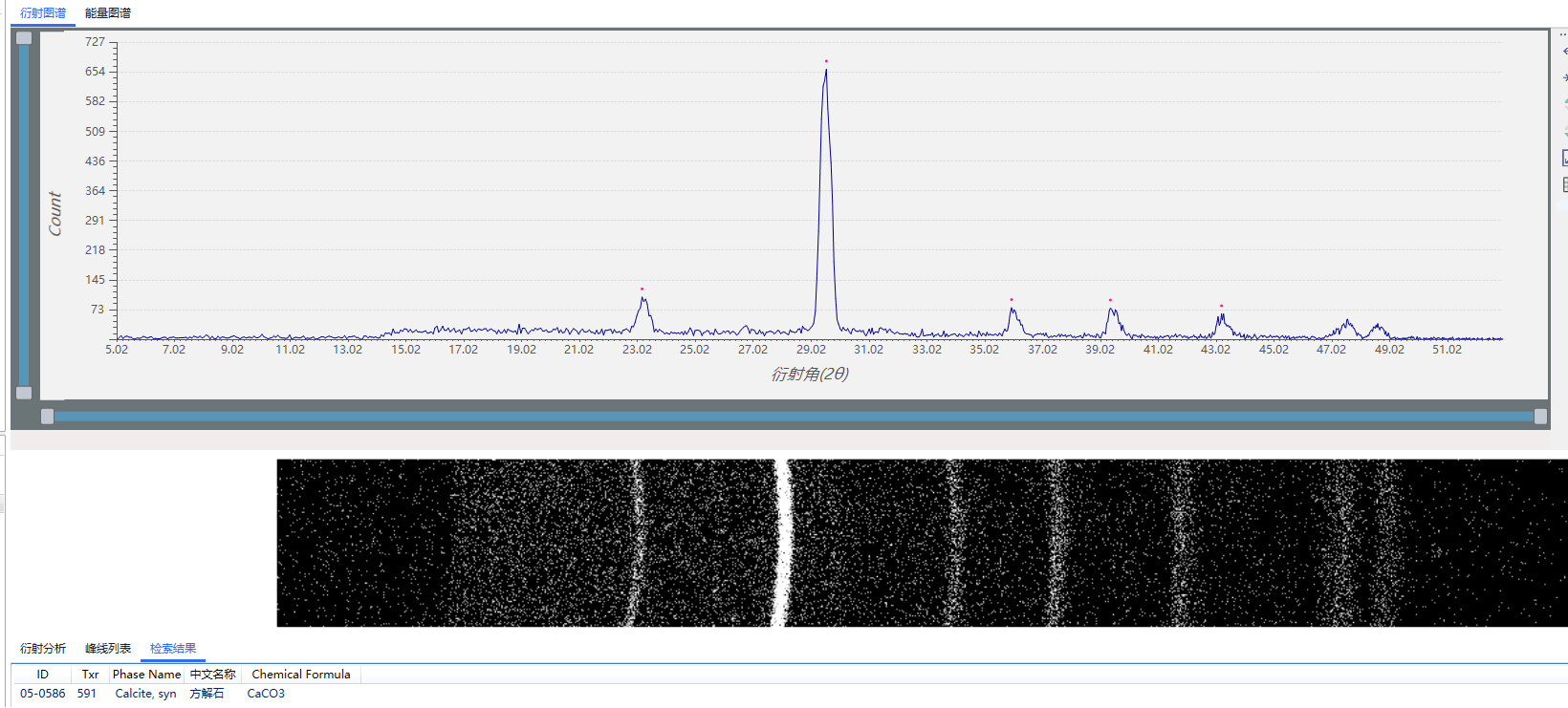Image resolution: width=1568 pixels, height=708 pixels.
Task: Click the gray table grid icon
Action: pos(1564,184)
